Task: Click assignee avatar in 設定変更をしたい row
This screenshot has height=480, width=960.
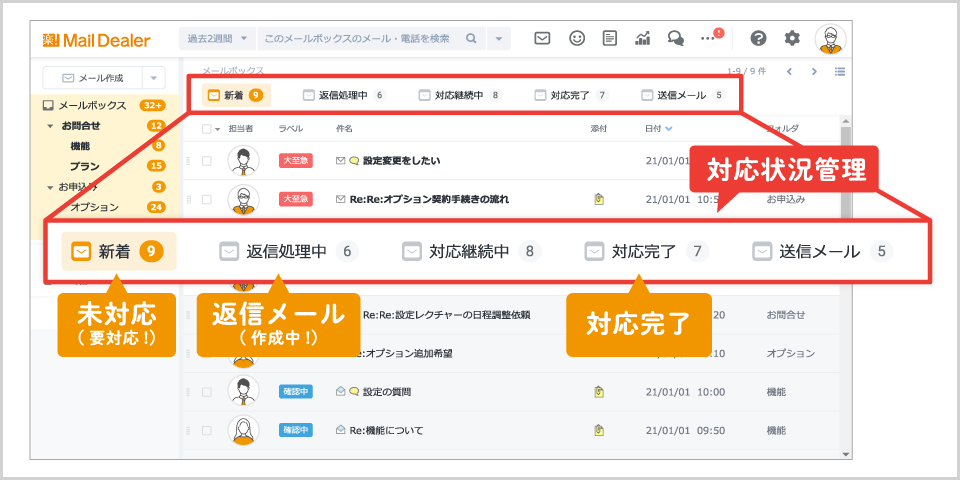Action: [x=243, y=161]
